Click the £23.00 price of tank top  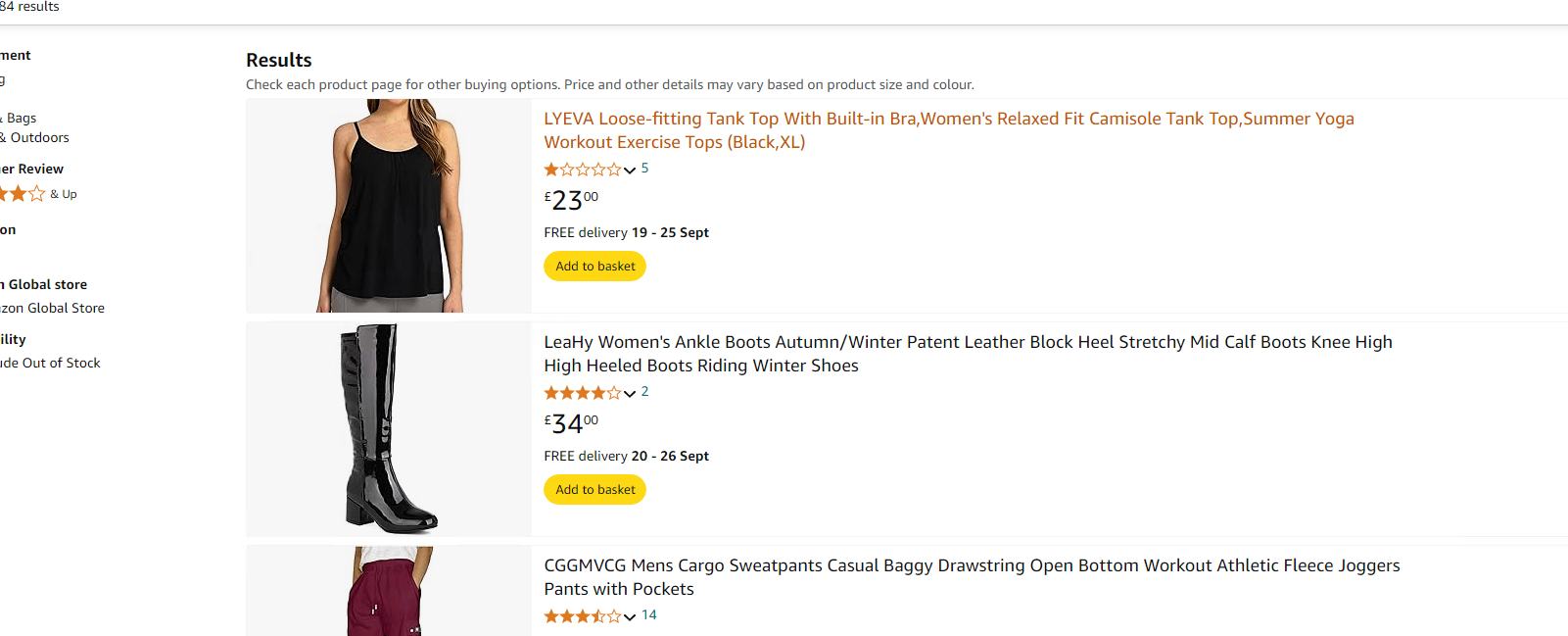click(x=571, y=200)
